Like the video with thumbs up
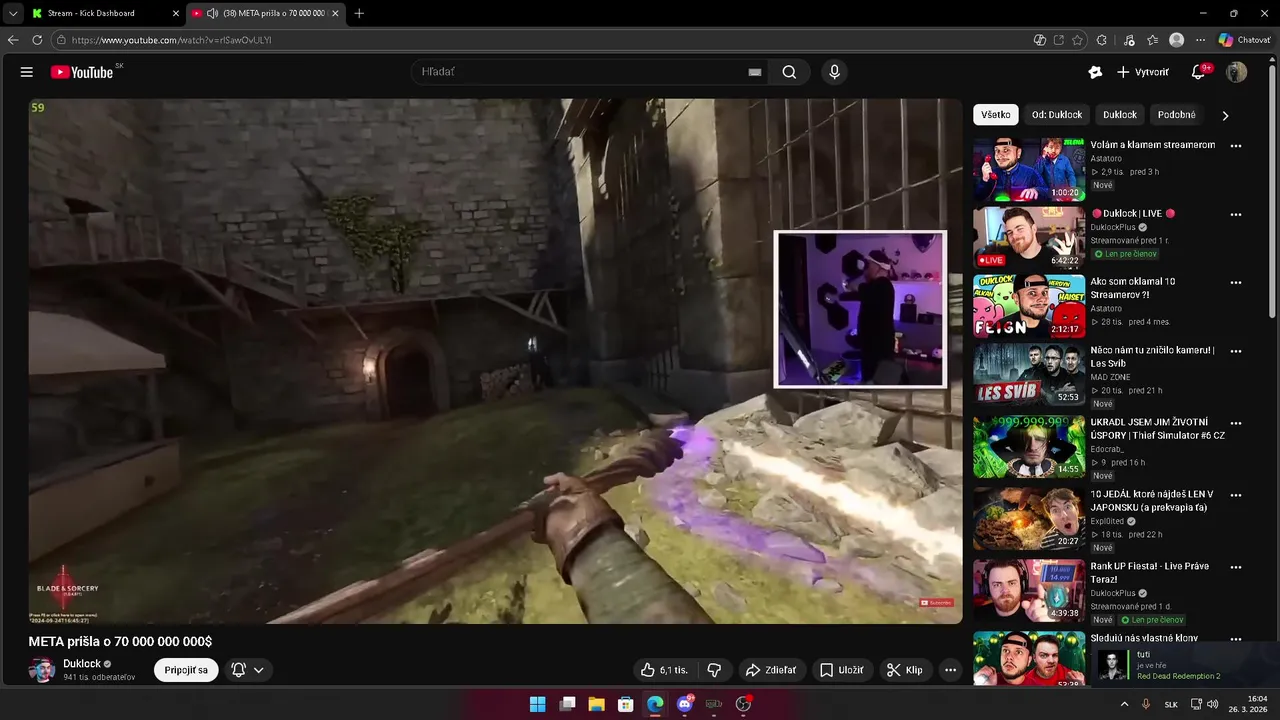Image resolution: width=1280 pixels, height=720 pixels. 664,670
